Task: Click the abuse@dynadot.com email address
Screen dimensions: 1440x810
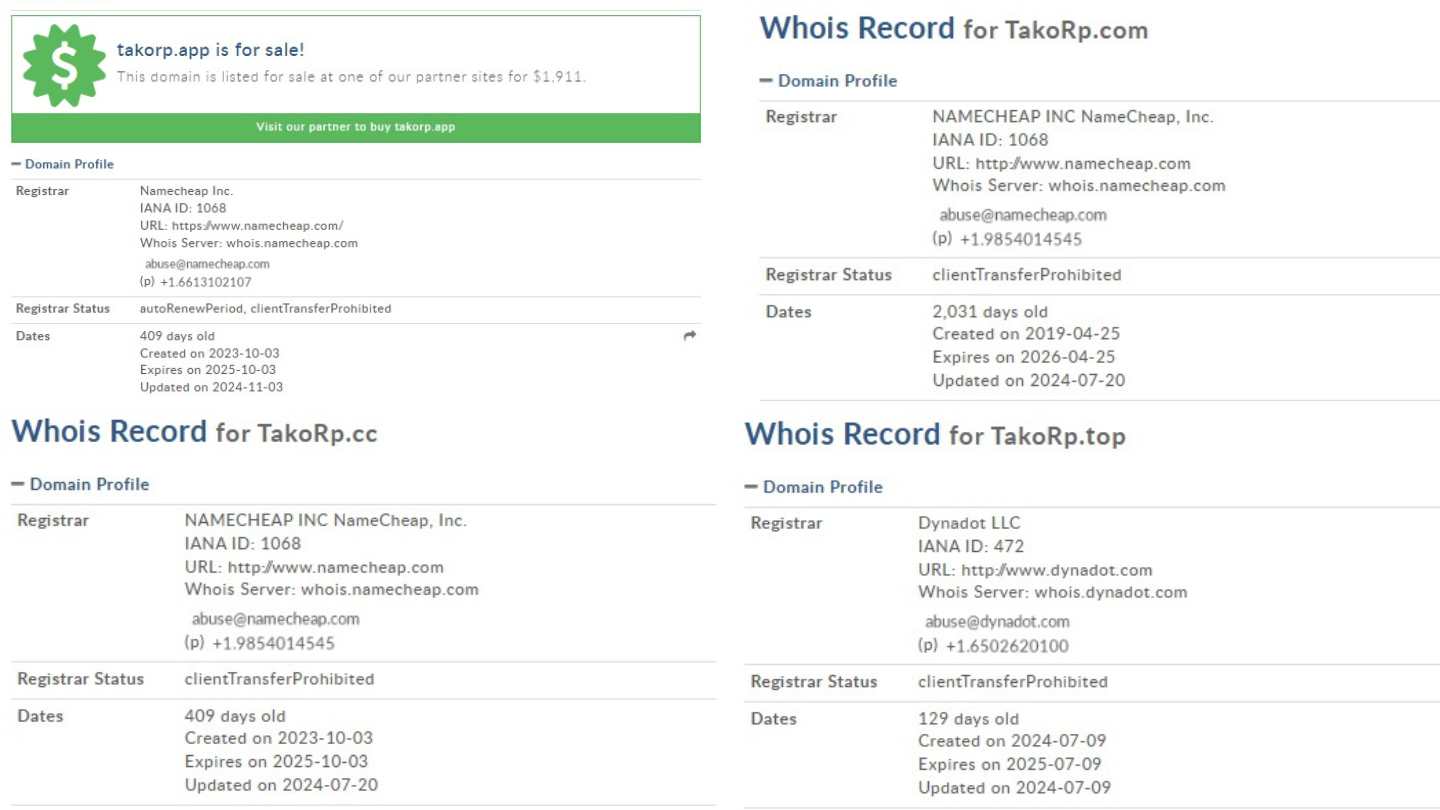Action: [996, 621]
